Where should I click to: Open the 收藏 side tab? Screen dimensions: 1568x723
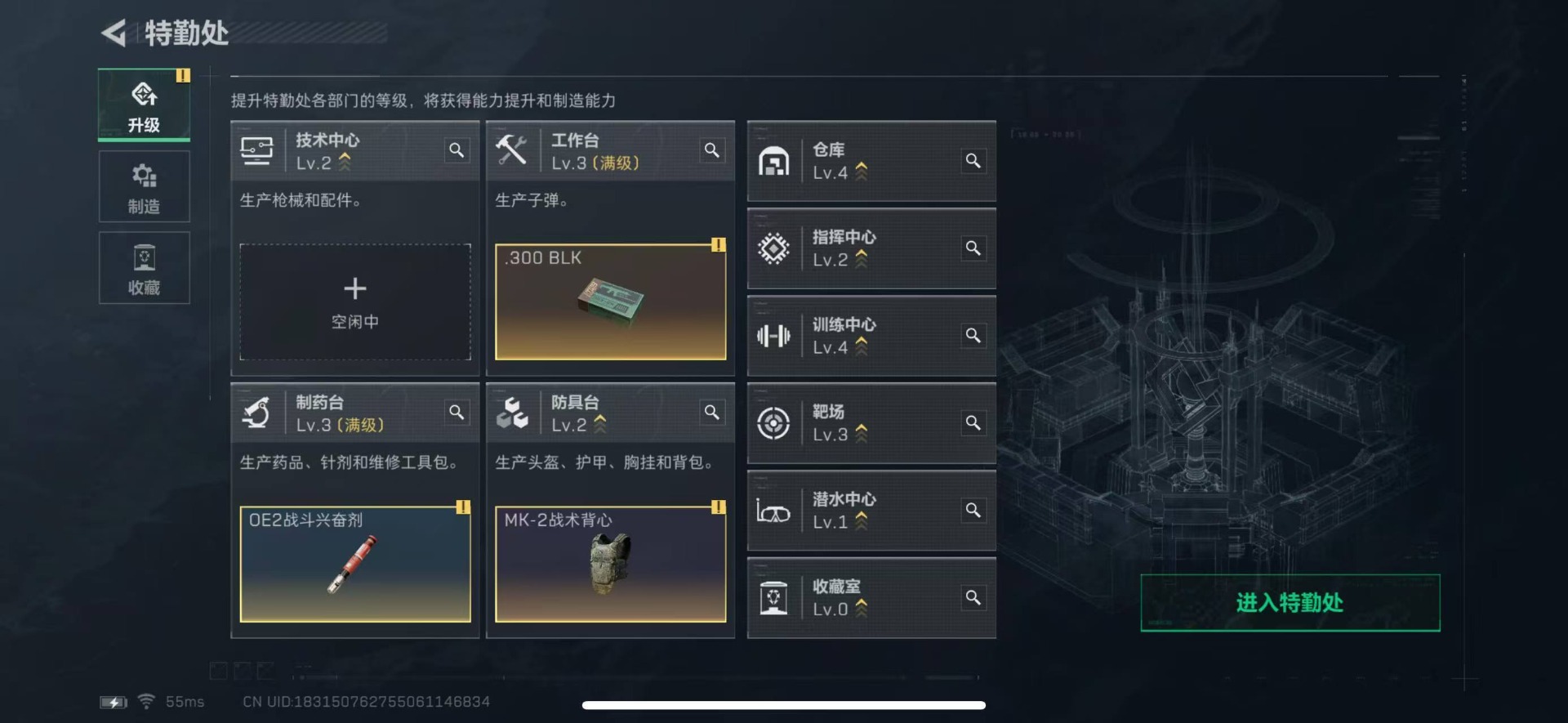click(145, 268)
